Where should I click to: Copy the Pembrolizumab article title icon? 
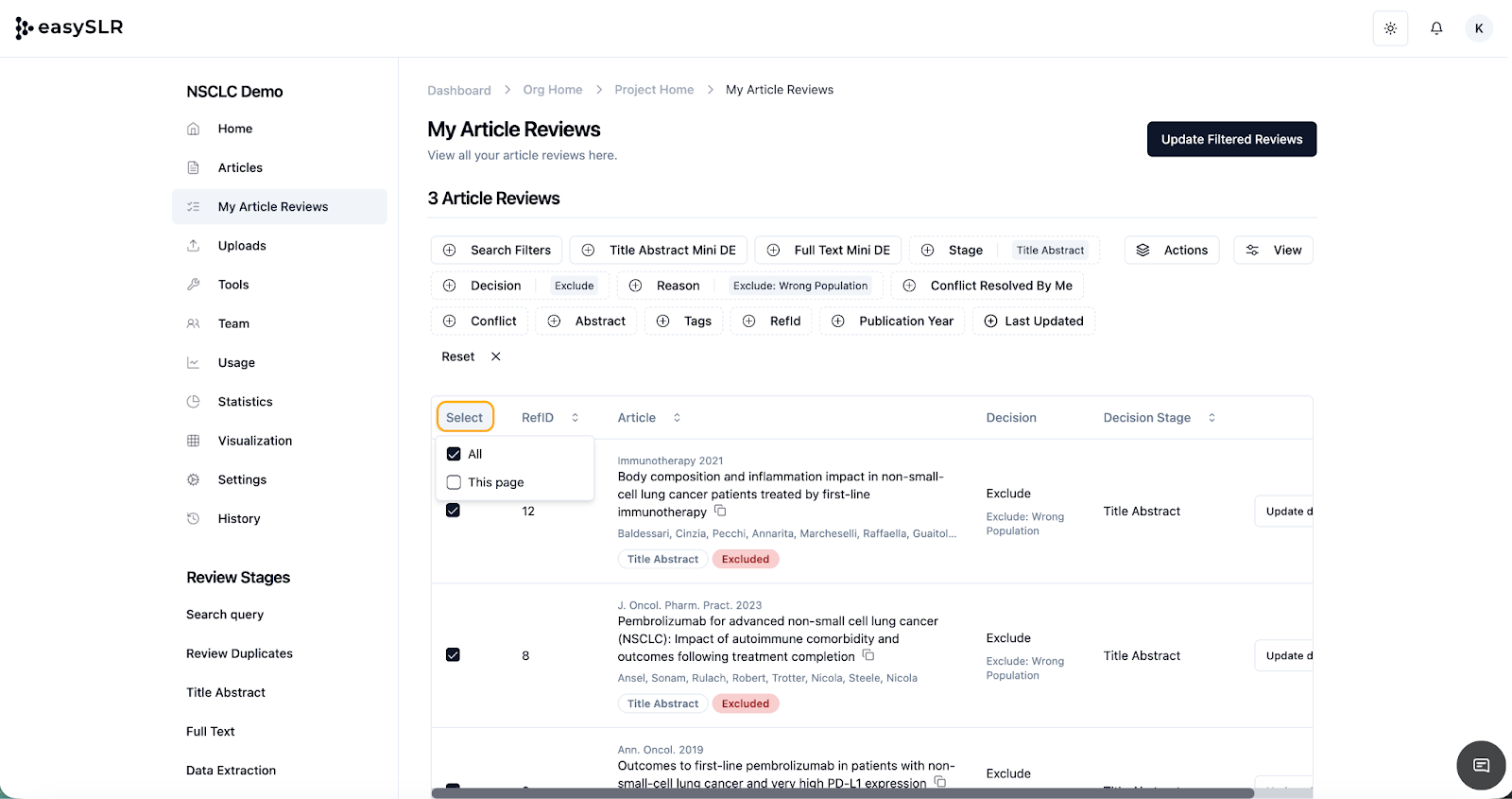[868, 655]
